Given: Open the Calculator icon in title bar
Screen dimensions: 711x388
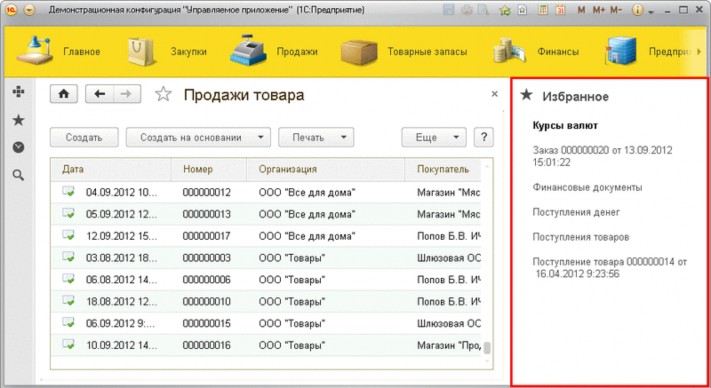Looking at the screenshot, I should (543, 10).
